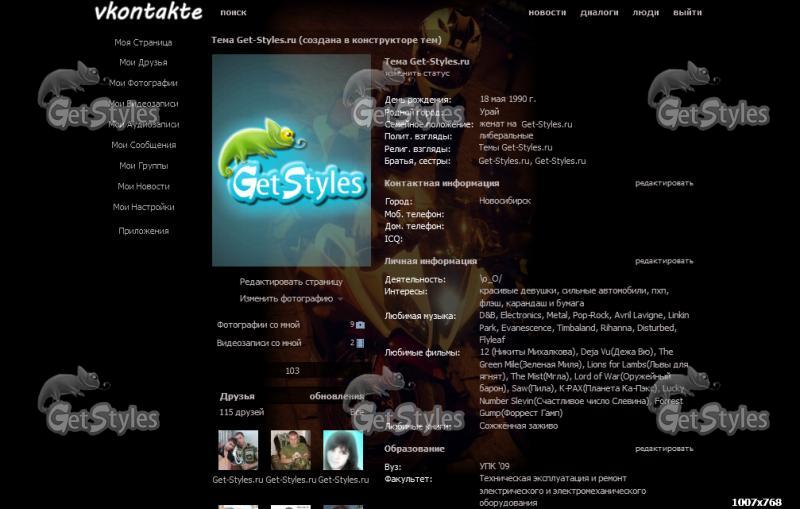Viewport: 800px width, 509px height.
Task: Click the vkontakte logo
Action: tap(148, 12)
